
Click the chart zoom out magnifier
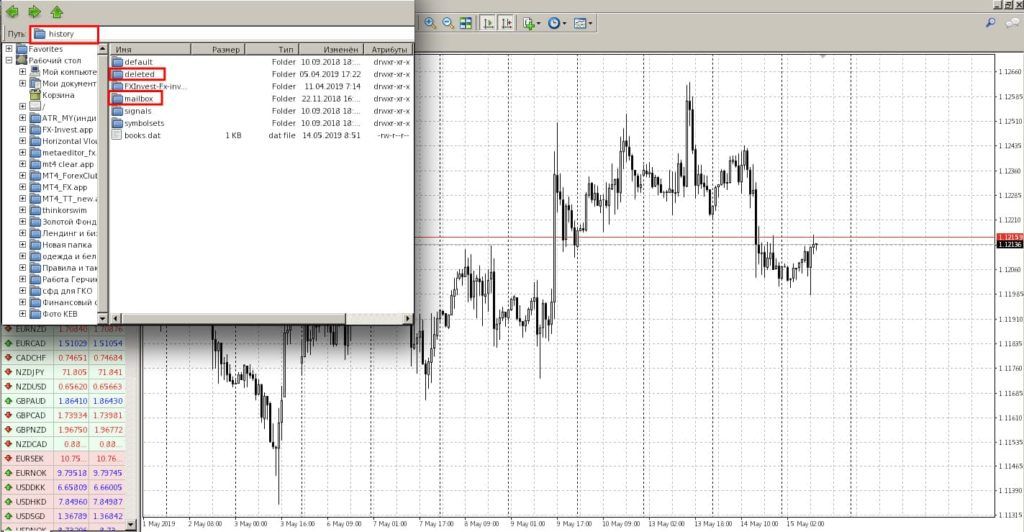447,22
